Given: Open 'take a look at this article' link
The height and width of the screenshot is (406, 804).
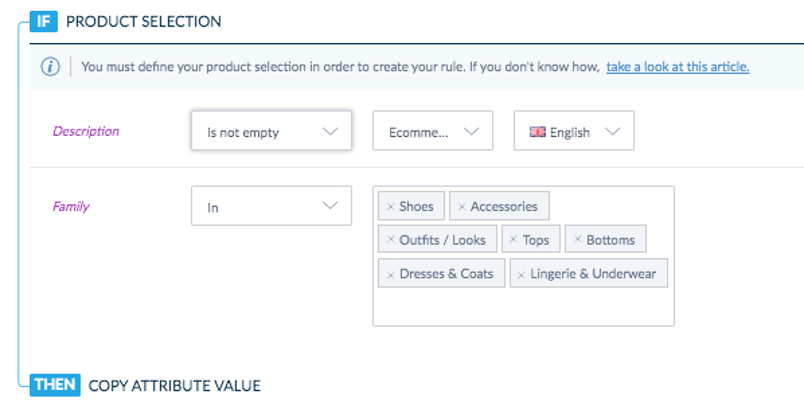Looking at the screenshot, I should (677, 67).
